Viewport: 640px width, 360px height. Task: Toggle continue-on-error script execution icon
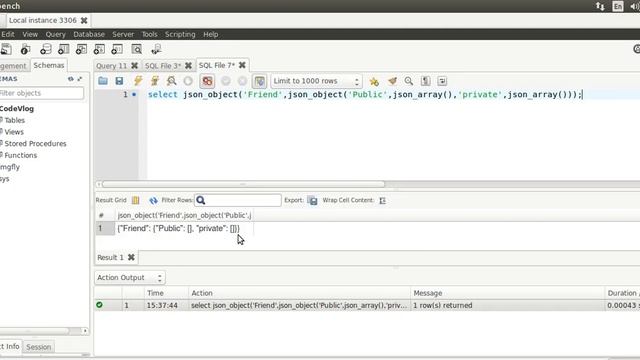click(x=207, y=81)
